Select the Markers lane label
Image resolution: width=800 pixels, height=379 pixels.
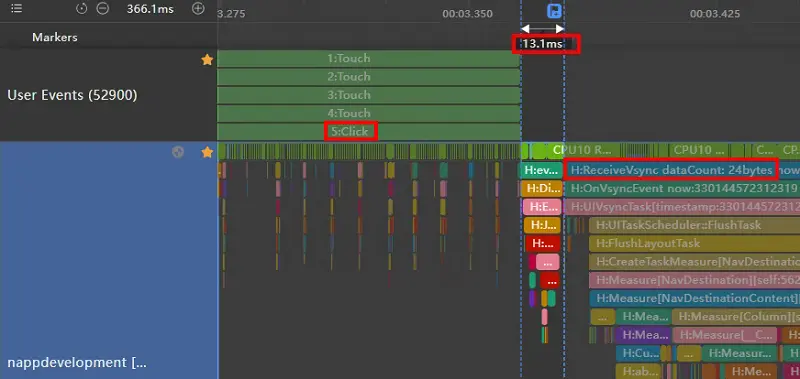(x=55, y=37)
